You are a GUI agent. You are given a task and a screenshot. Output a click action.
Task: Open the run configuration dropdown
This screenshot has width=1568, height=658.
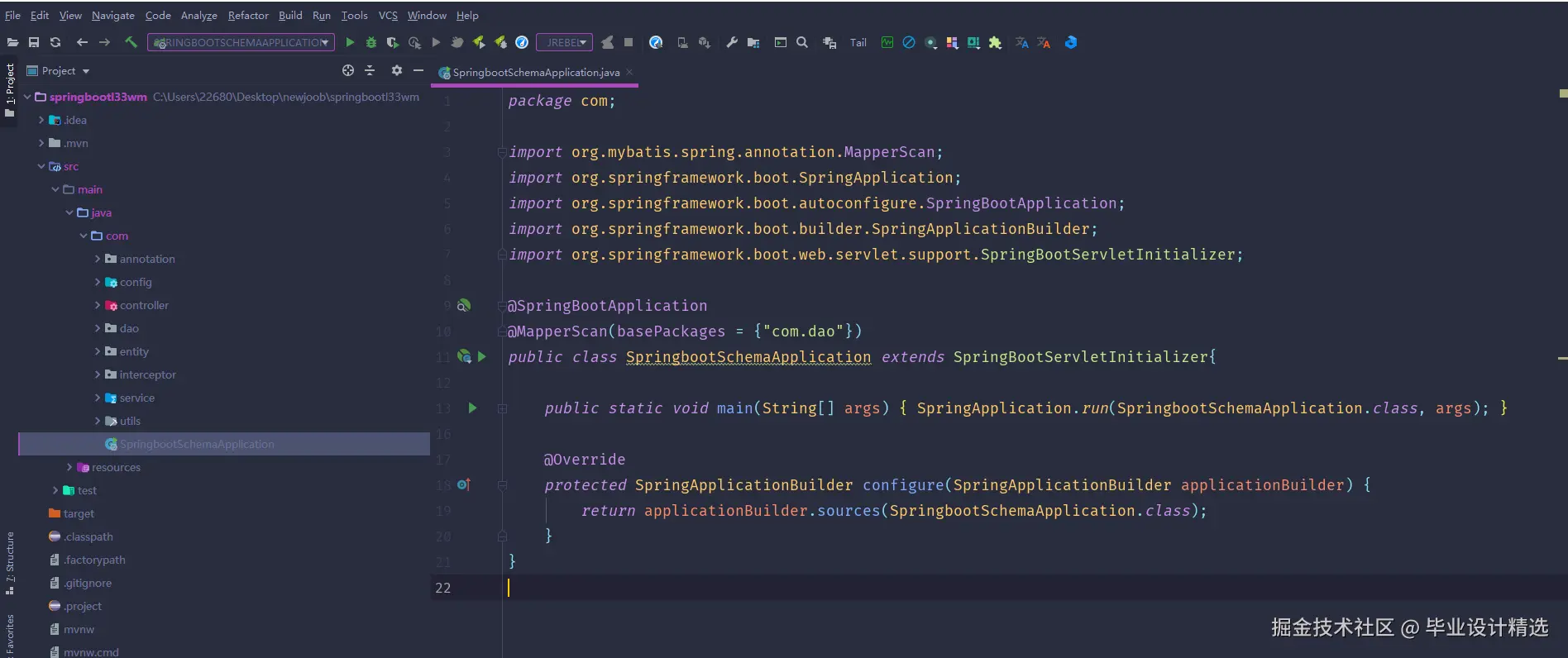[x=241, y=42]
